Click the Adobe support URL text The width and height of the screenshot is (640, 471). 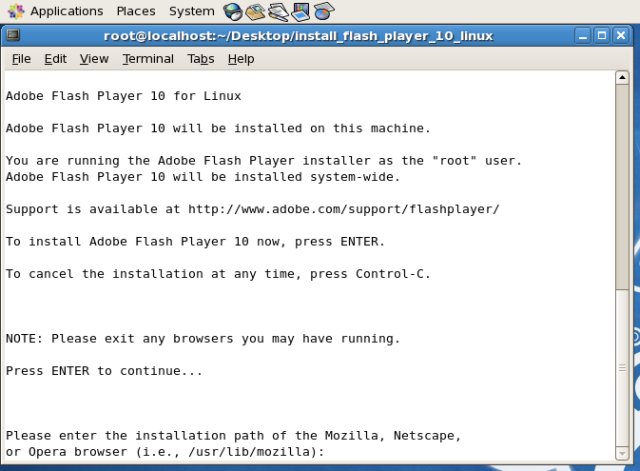pyautogui.click(x=344, y=209)
